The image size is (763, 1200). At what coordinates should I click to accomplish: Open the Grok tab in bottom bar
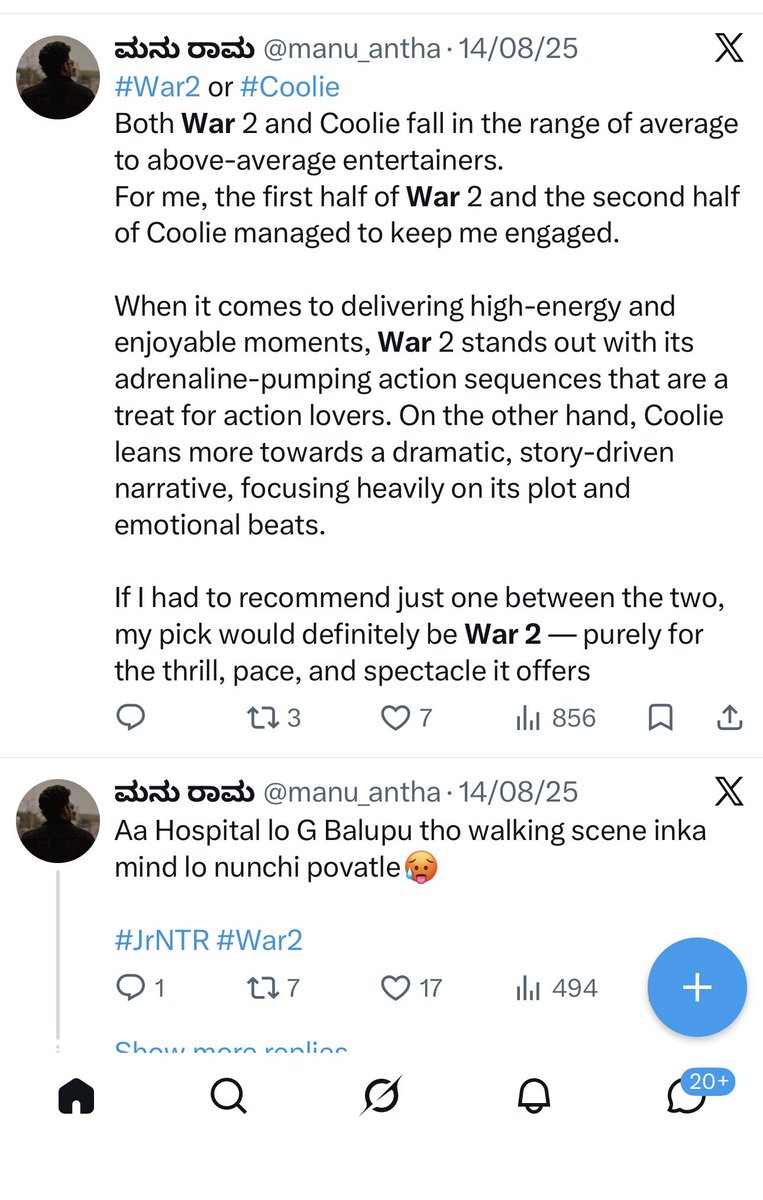click(x=381, y=1097)
